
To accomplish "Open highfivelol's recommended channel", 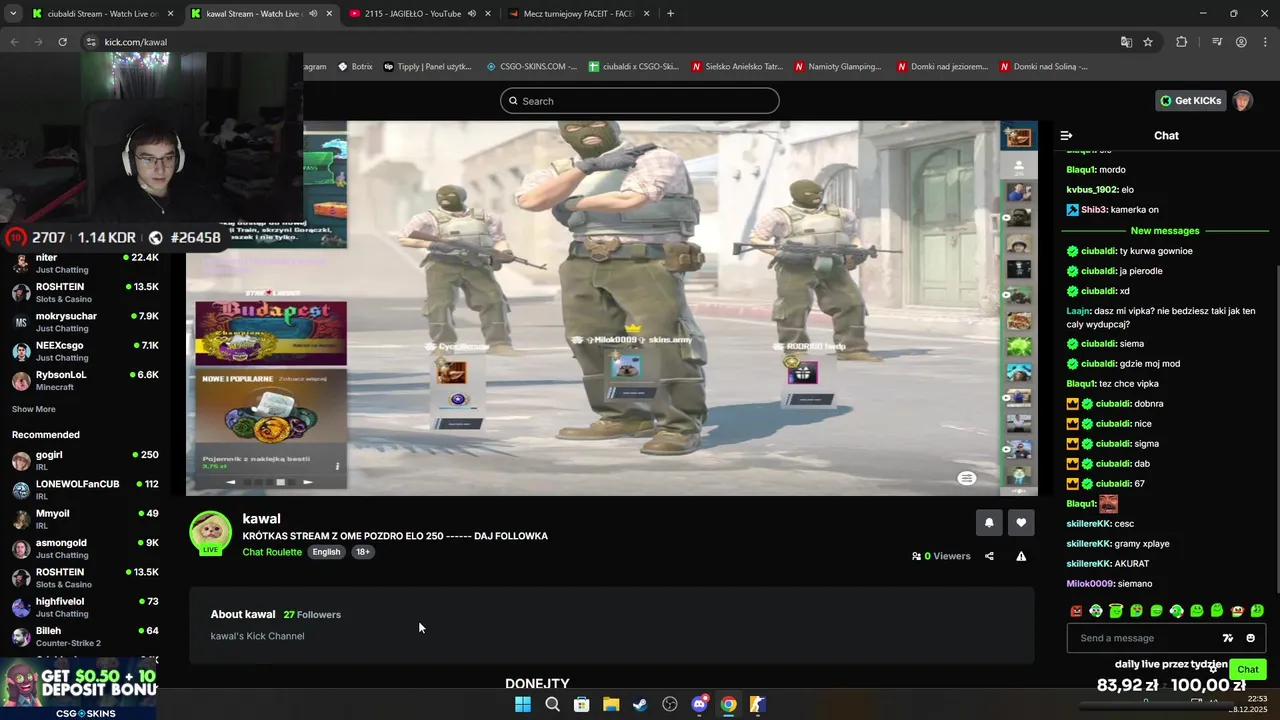I will point(85,607).
